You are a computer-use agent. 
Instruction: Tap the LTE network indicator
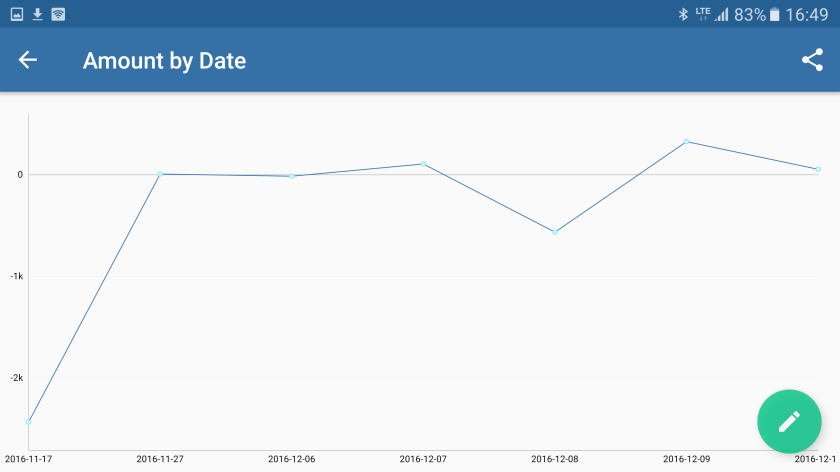tap(703, 14)
